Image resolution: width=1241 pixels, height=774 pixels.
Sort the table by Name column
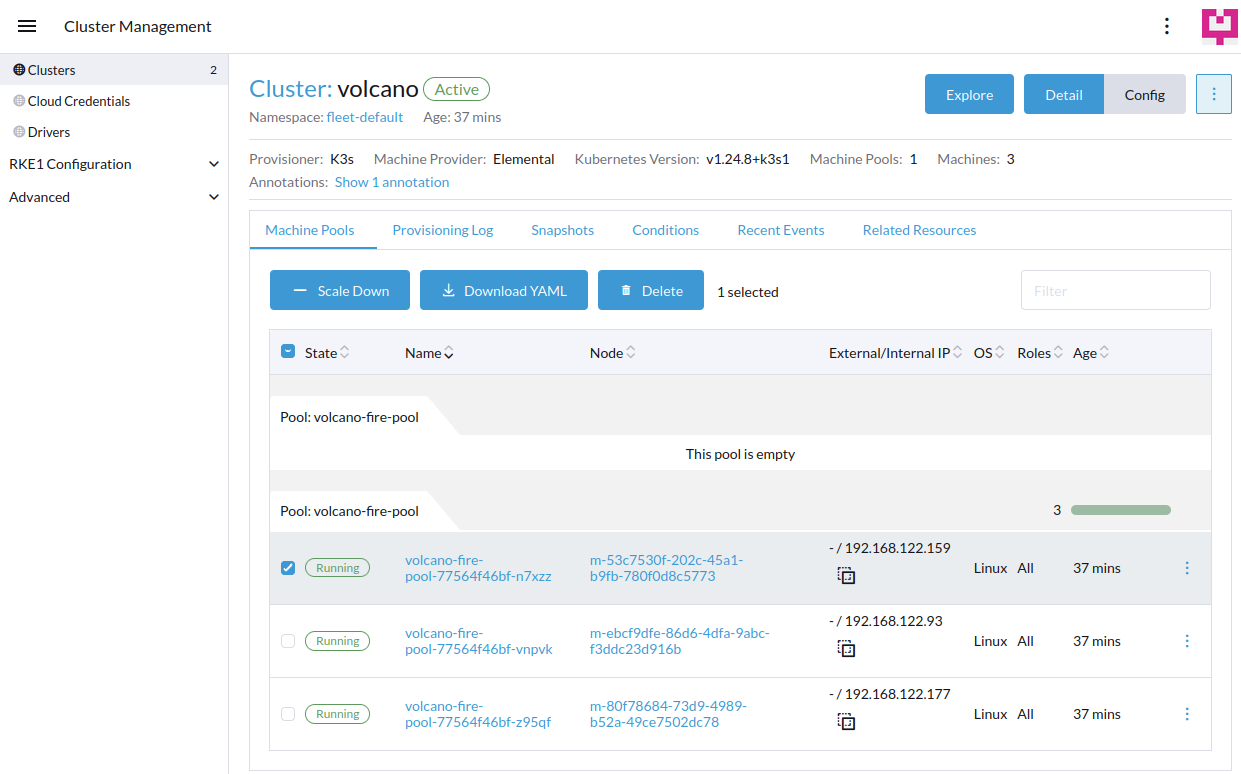[x=428, y=352]
